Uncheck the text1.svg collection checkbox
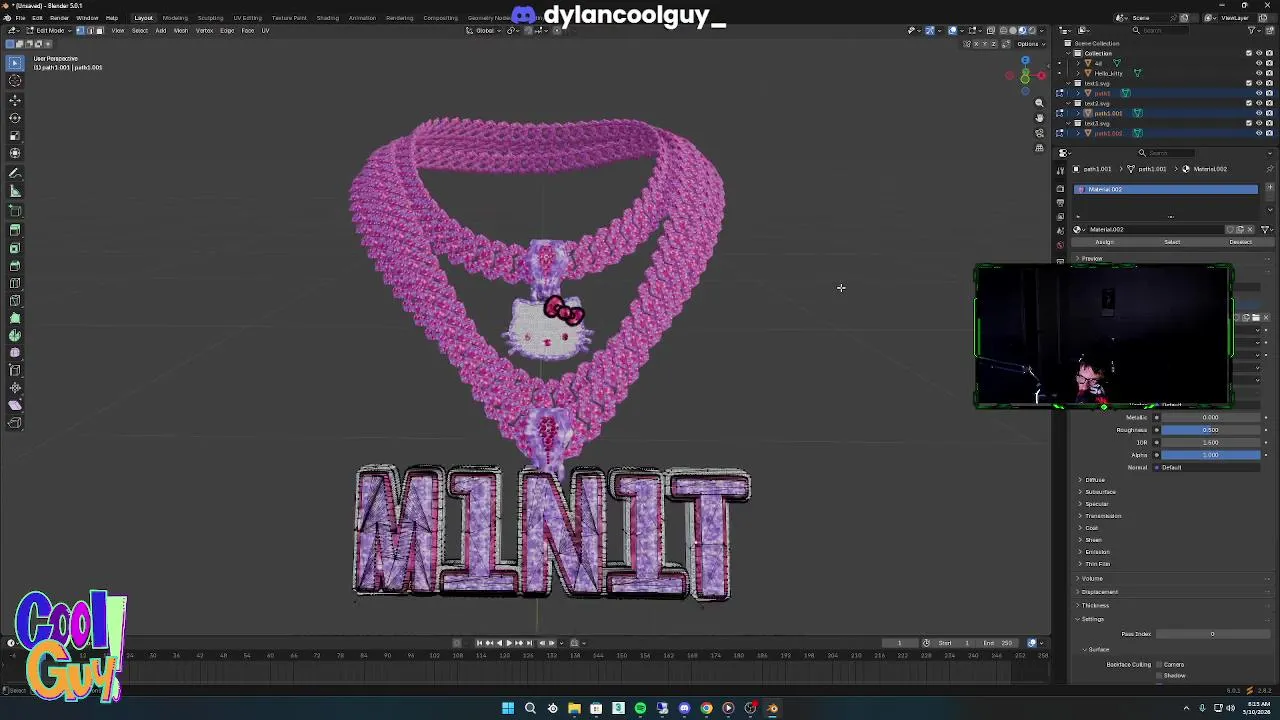 tap(1249, 83)
